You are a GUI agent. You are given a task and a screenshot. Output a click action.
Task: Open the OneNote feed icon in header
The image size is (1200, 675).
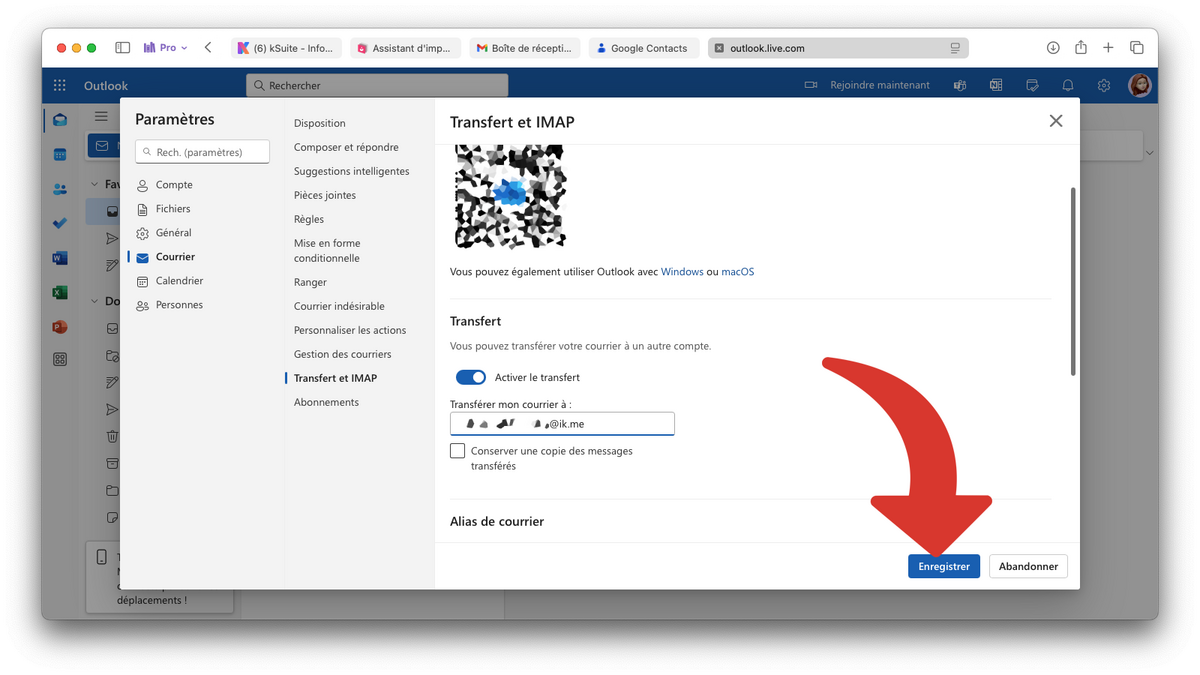996,85
